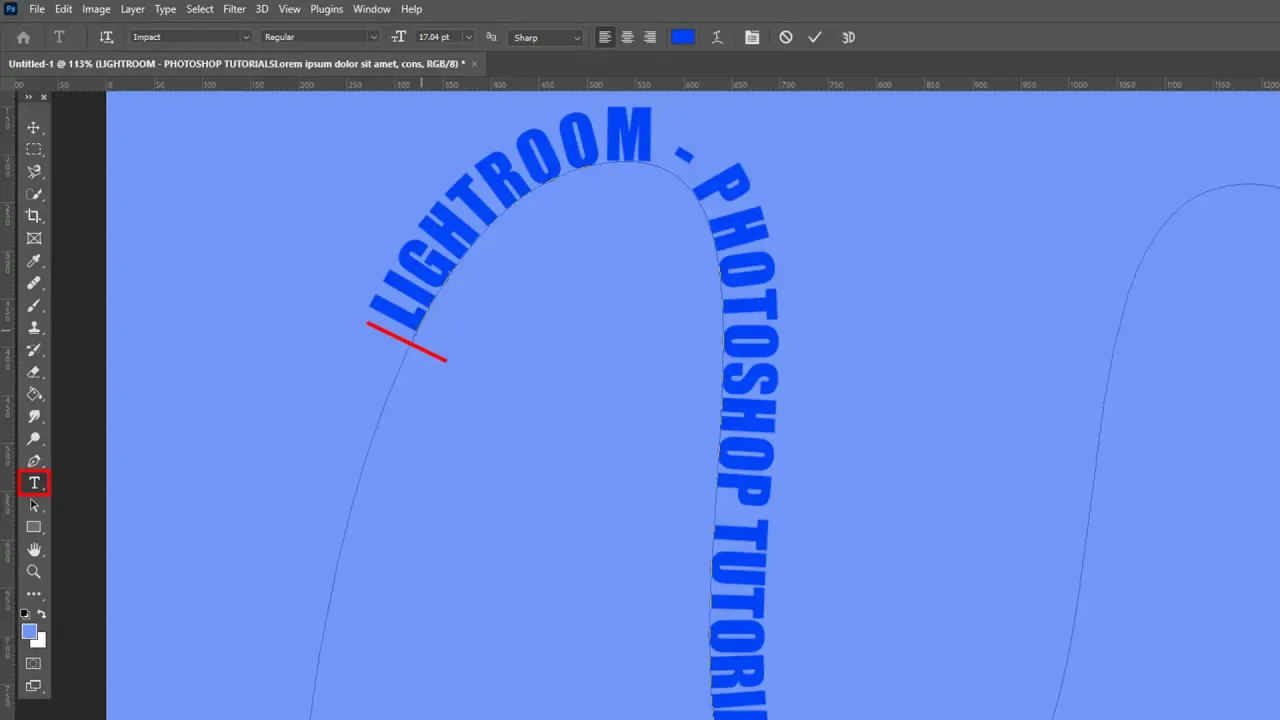The image size is (1280, 720).
Task: Open the Filter menu
Action: (x=234, y=9)
